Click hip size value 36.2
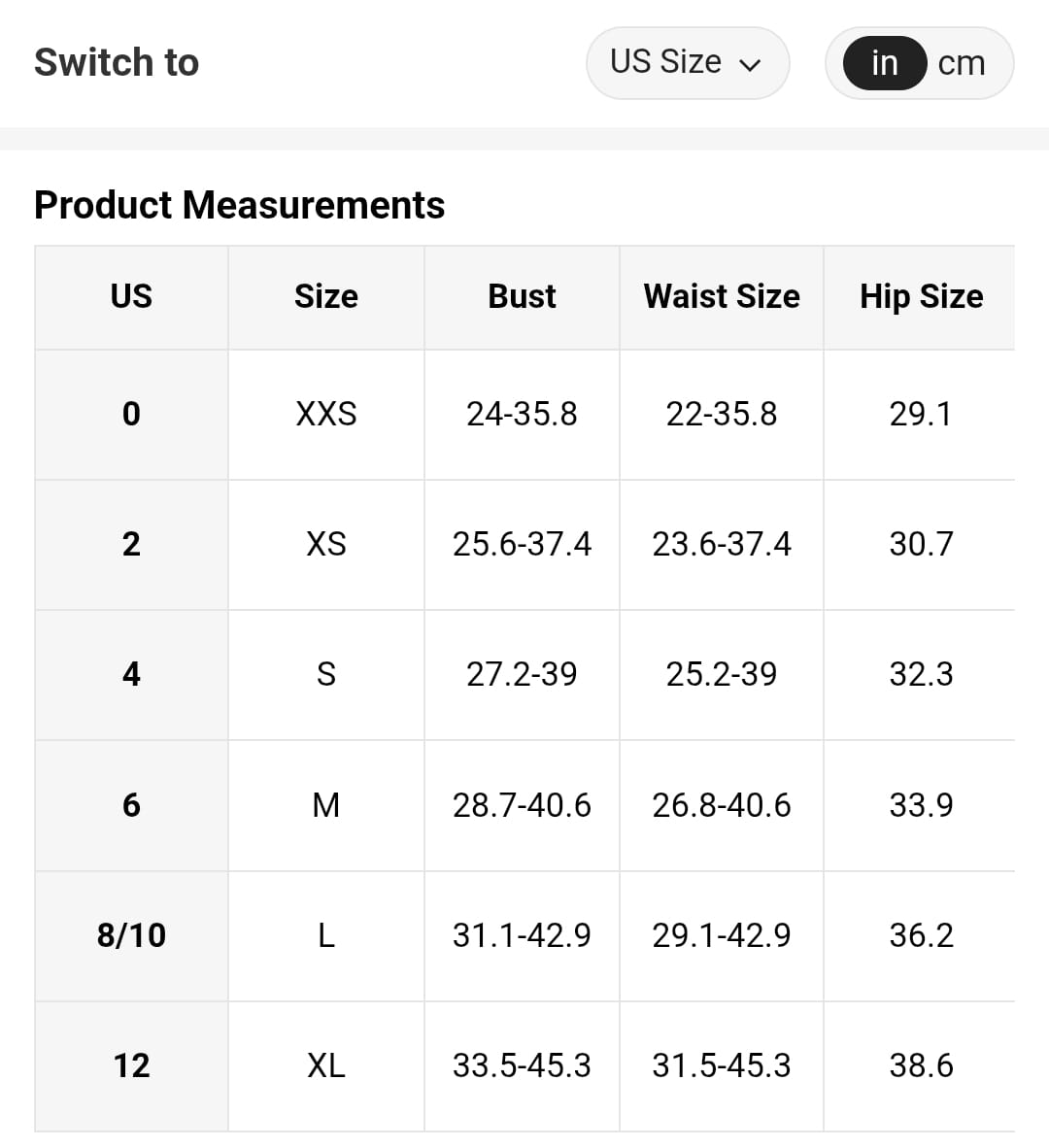1049x1148 pixels. tap(921, 935)
